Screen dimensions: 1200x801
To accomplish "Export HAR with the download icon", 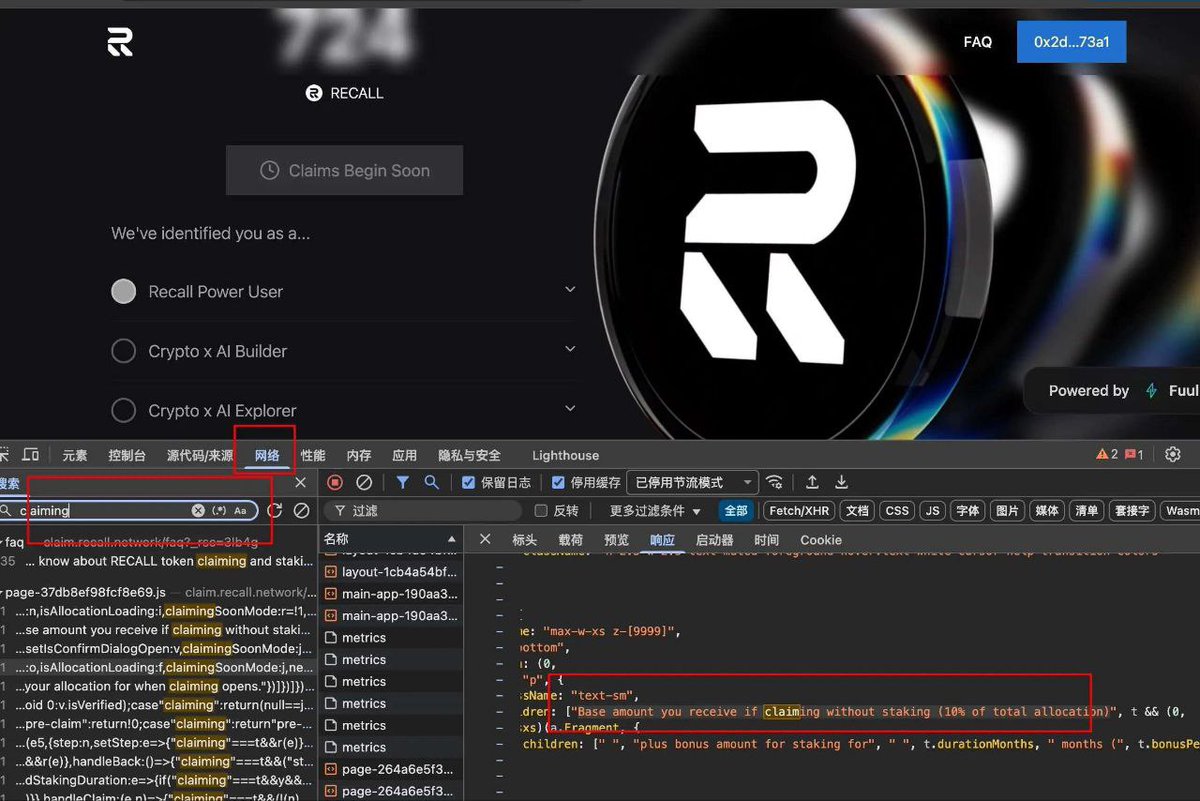I will [x=841, y=482].
